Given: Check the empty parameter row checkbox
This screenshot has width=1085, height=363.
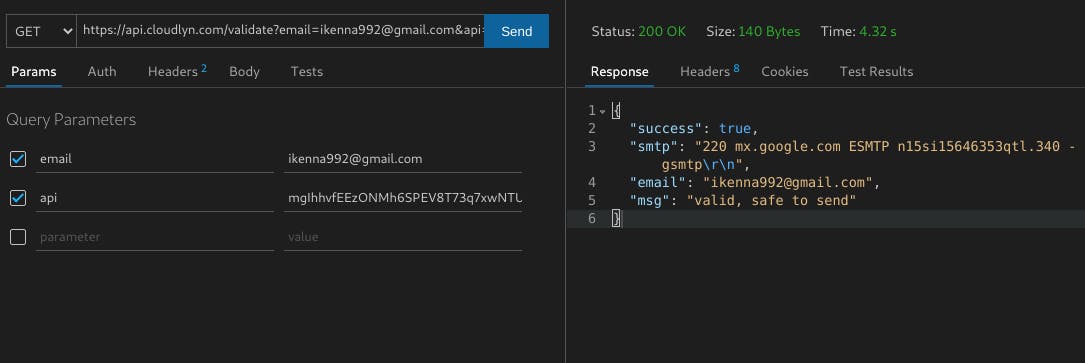Looking at the screenshot, I should [x=18, y=237].
